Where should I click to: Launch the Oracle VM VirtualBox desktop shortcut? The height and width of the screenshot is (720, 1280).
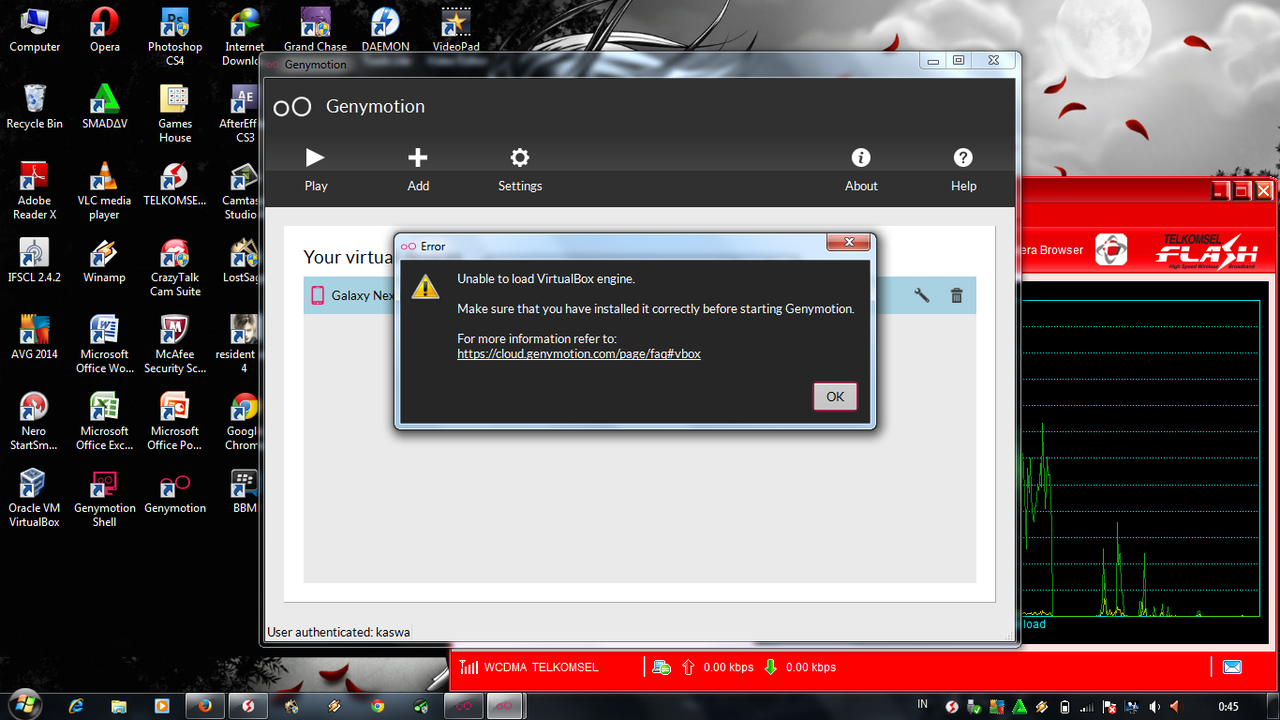(35, 499)
